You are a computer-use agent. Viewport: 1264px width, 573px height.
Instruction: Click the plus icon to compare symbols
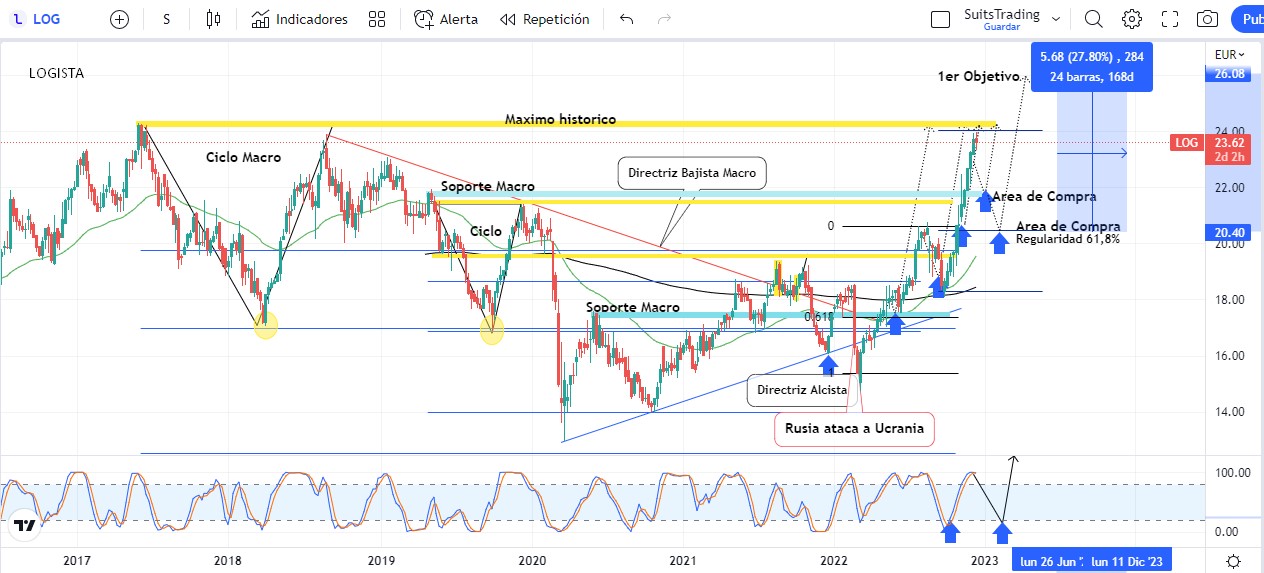point(119,19)
